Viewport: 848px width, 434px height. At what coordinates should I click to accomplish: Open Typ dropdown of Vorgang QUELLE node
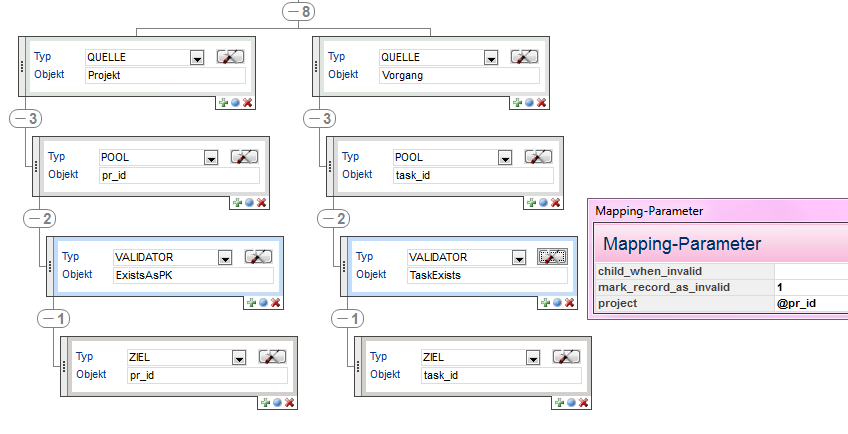tap(491, 58)
